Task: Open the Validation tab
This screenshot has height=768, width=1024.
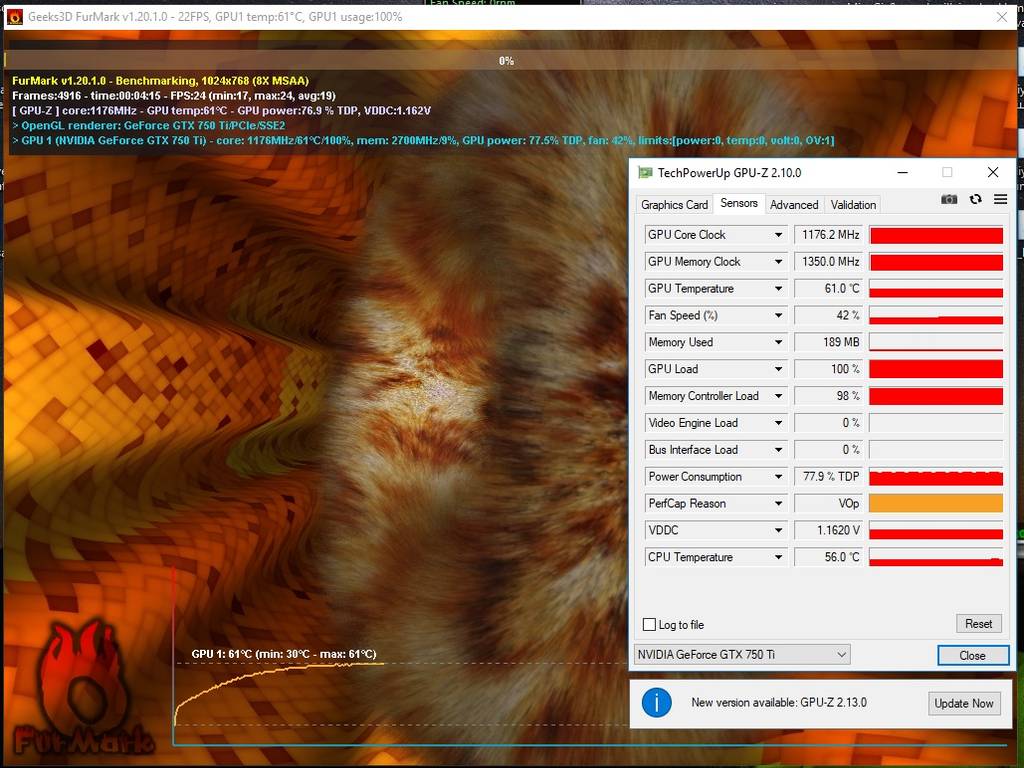Action: coord(853,204)
